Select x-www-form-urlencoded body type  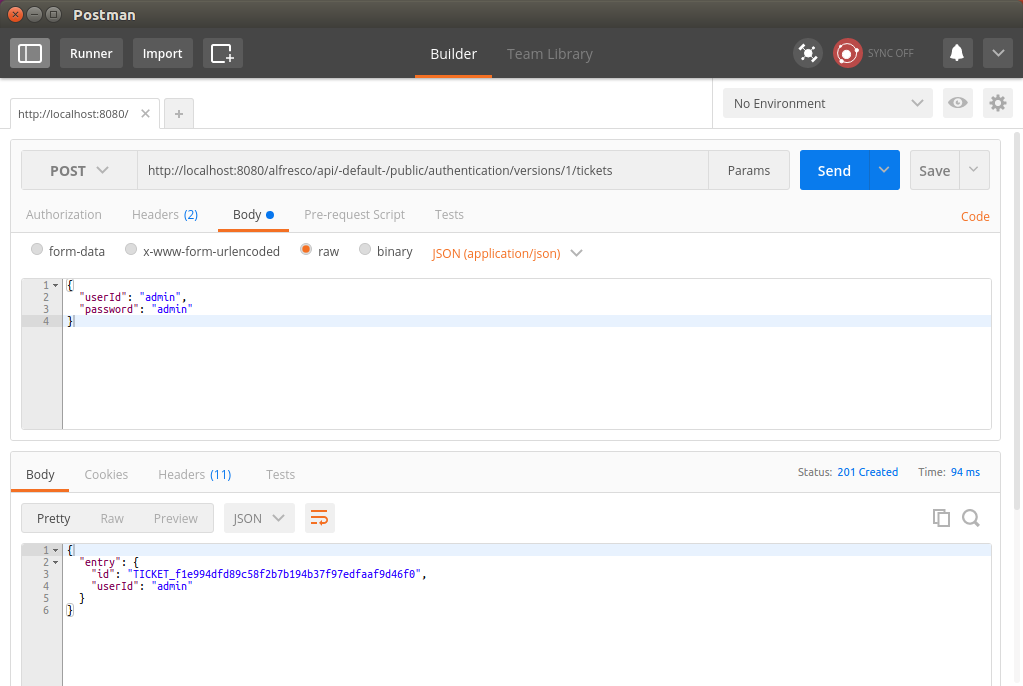point(131,249)
